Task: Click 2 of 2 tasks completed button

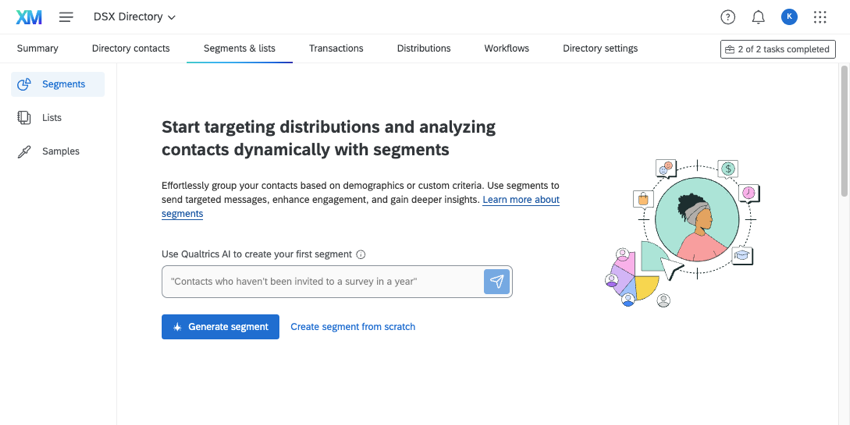Action: click(778, 49)
